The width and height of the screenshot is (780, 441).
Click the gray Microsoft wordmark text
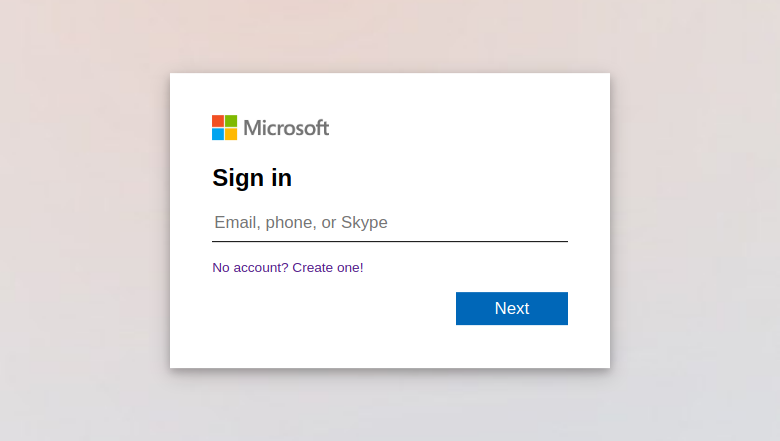point(286,128)
